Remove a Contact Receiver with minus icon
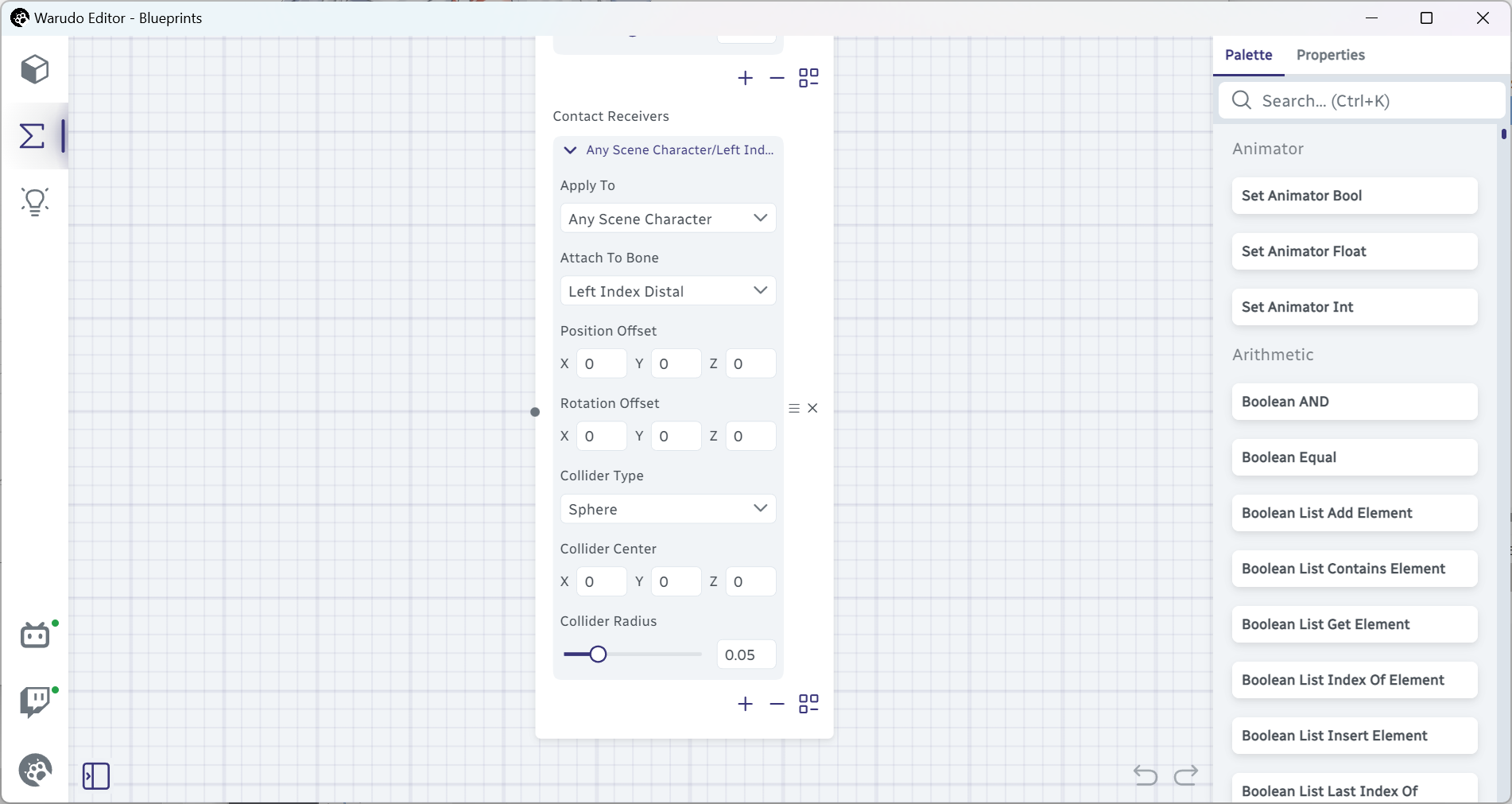Image resolution: width=1512 pixels, height=804 pixels. [777, 704]
